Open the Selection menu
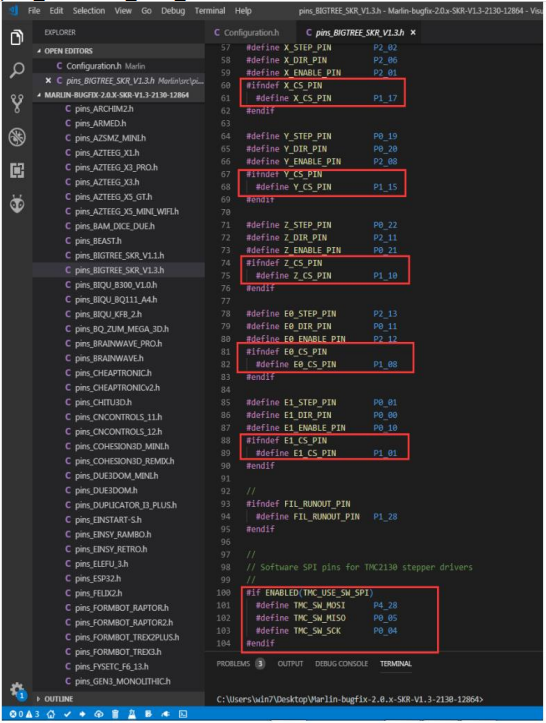The height and width of the screenshot is (723, 546). [x=89, y=11]
